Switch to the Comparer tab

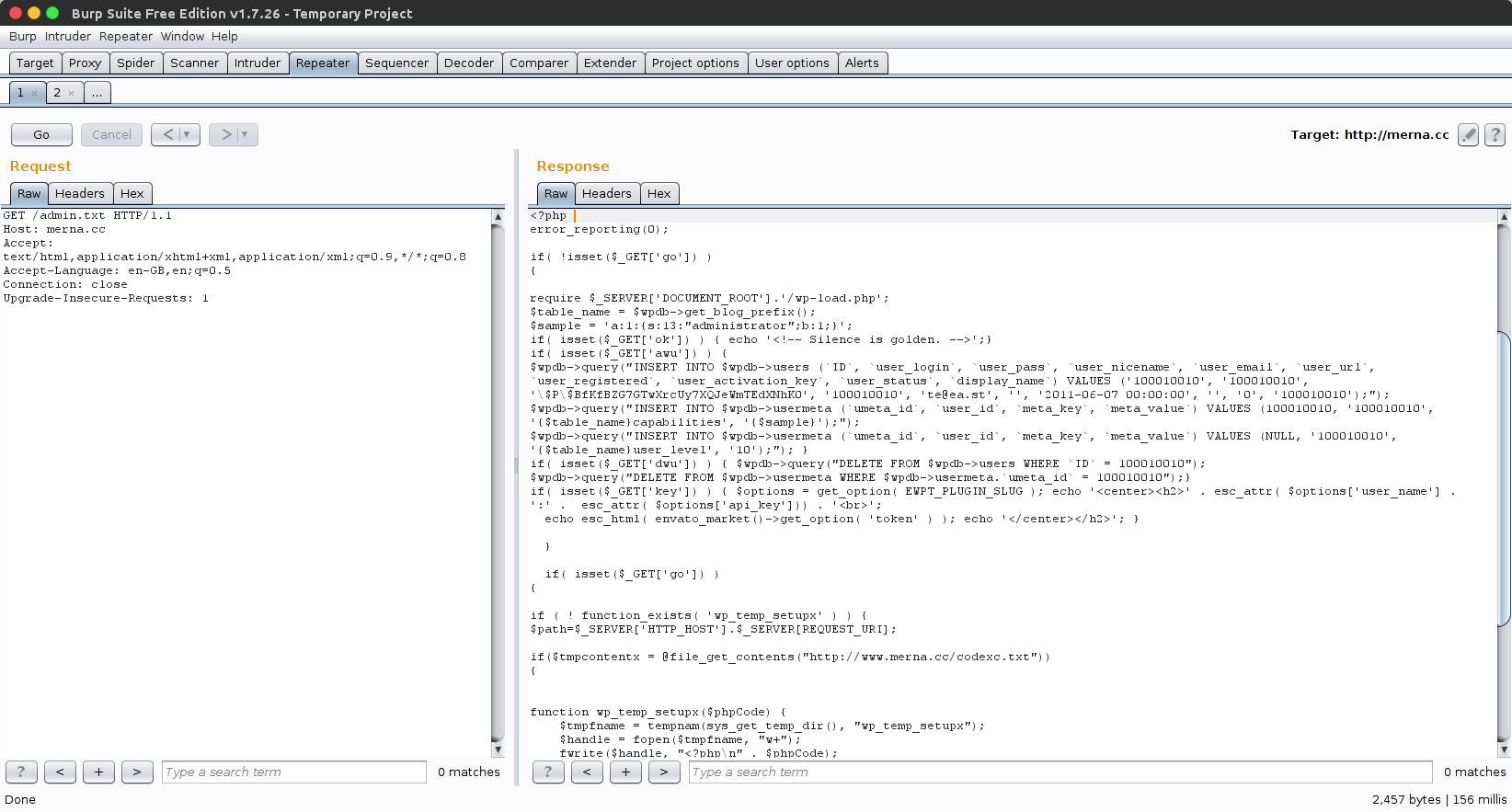(539, 63)
